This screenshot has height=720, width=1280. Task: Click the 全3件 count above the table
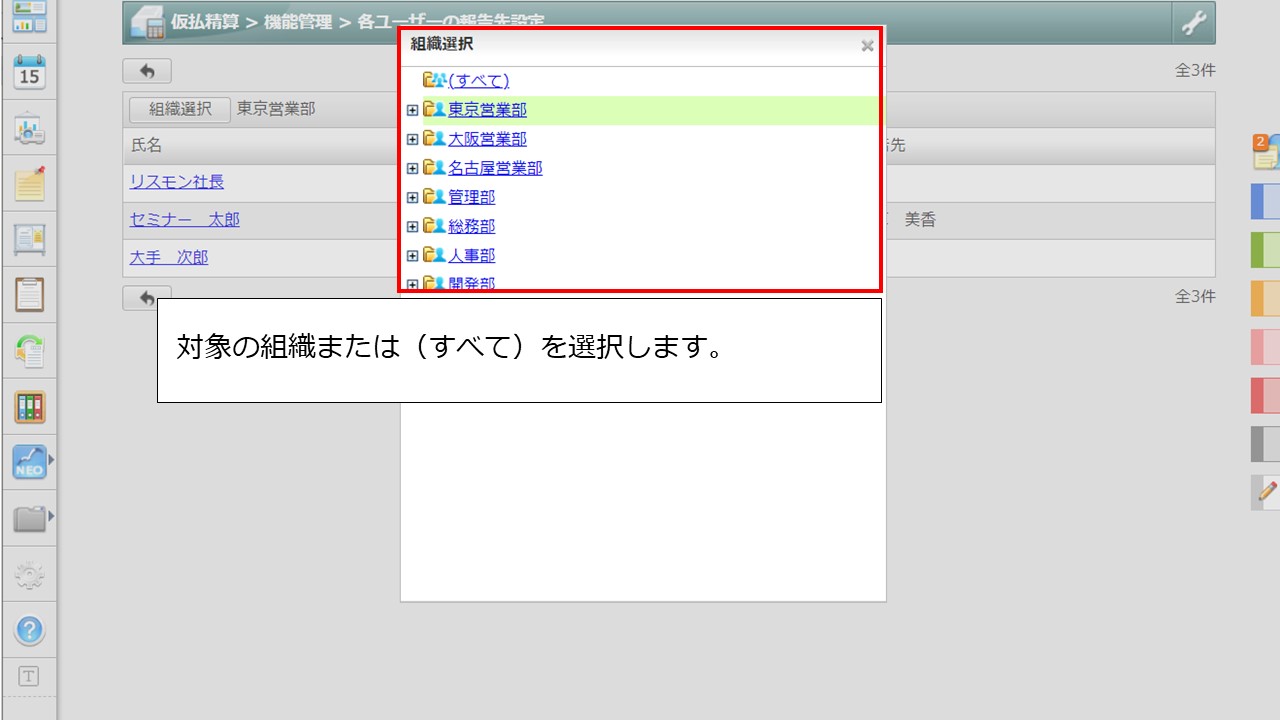[1195, 71]
